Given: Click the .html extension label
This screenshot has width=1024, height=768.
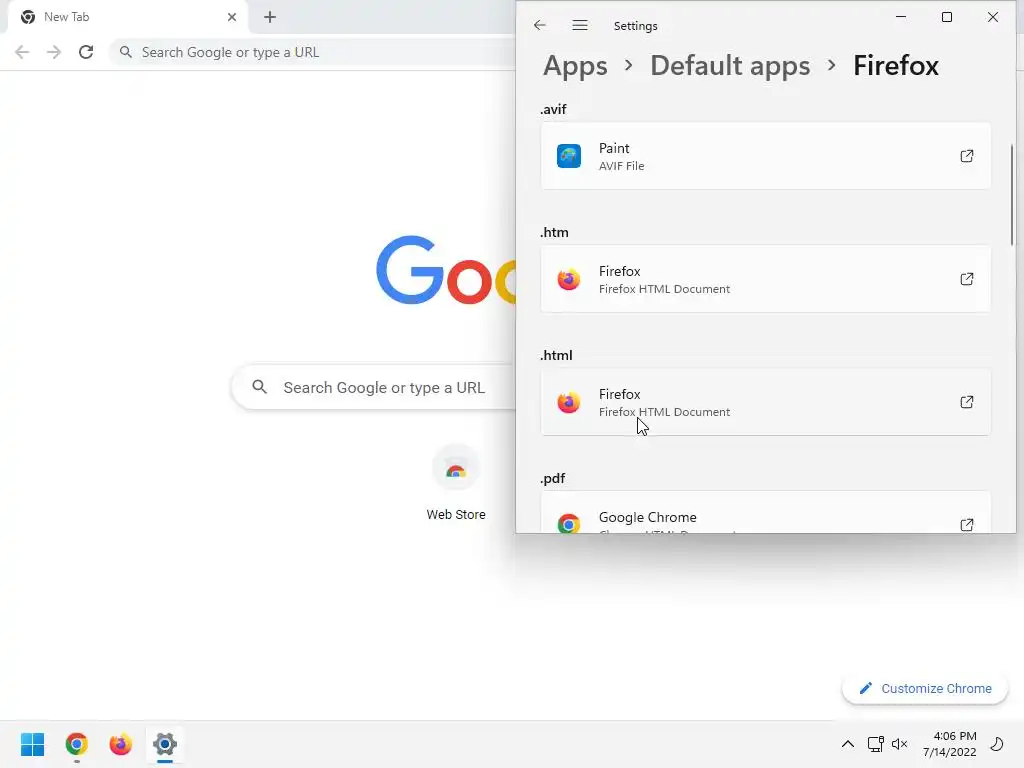Looking at the screenshot, I should tap(556, 355).
